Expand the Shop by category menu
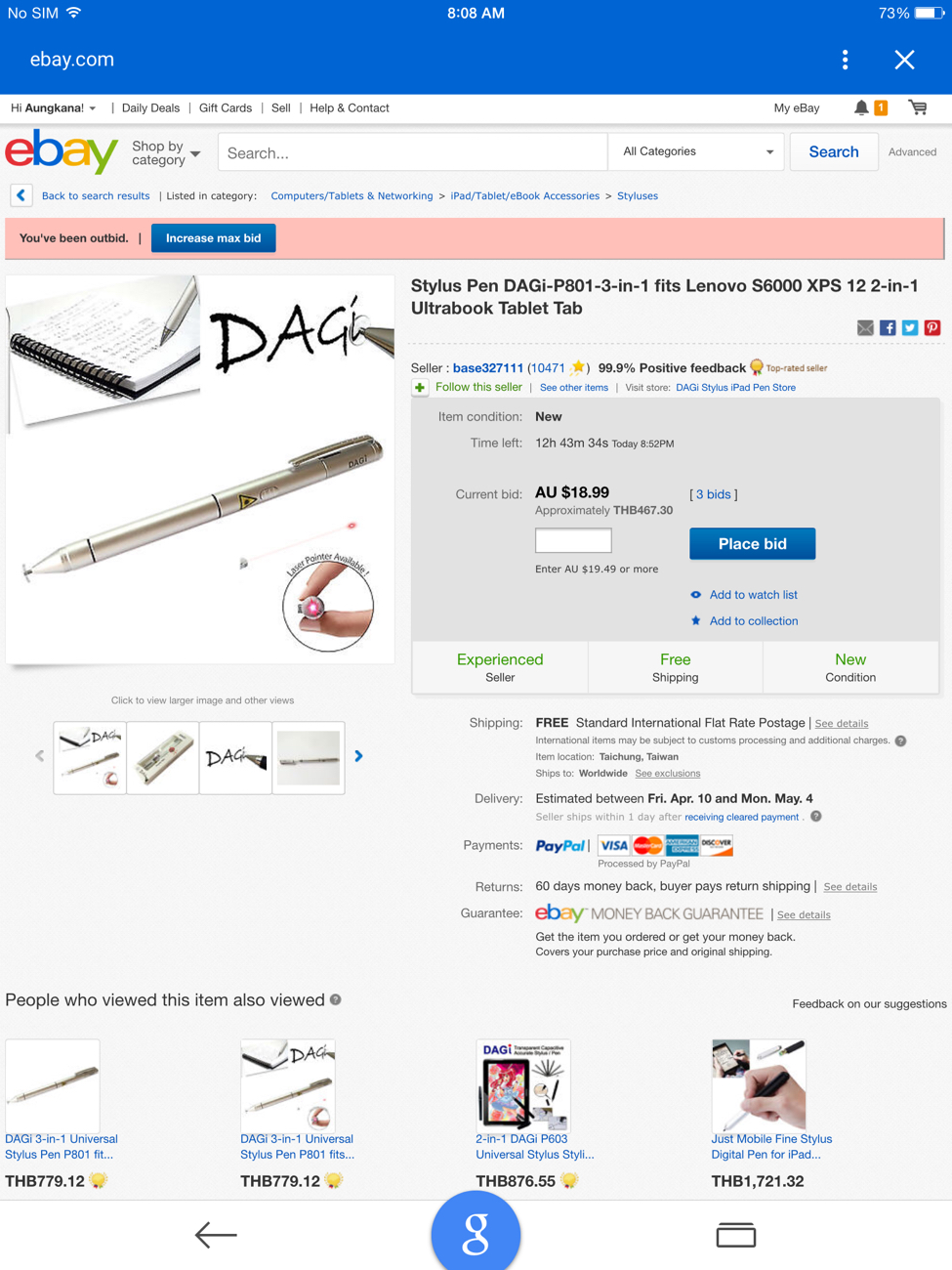952x1270 pixels. (166, 153)
